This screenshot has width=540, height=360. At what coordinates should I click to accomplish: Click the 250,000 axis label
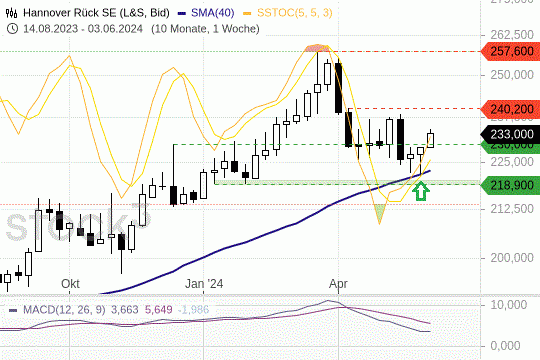(x=512, y=75)
